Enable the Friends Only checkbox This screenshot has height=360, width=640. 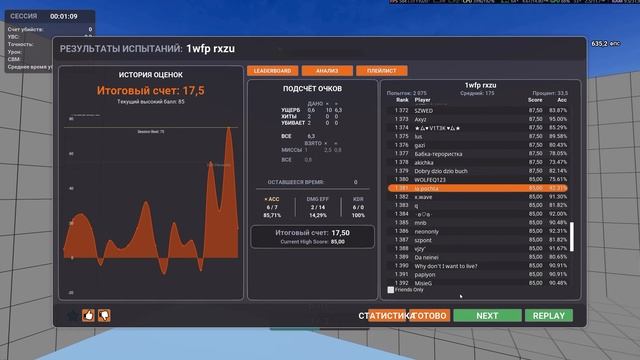click(x=391, y=290)
